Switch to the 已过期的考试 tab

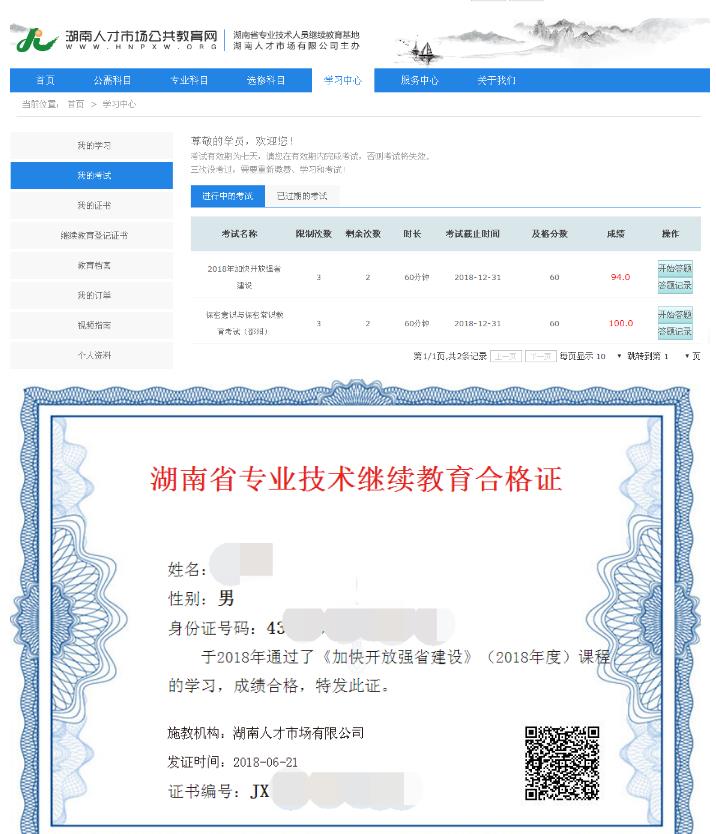[x=302, y=196]
